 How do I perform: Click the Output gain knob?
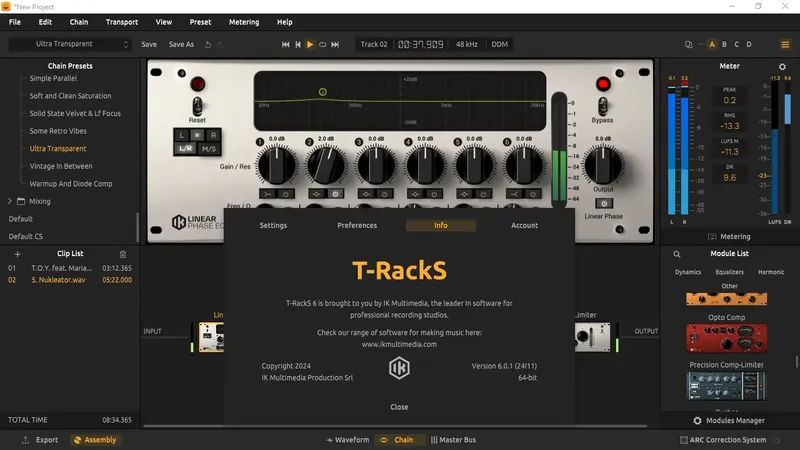coord(603,165)
